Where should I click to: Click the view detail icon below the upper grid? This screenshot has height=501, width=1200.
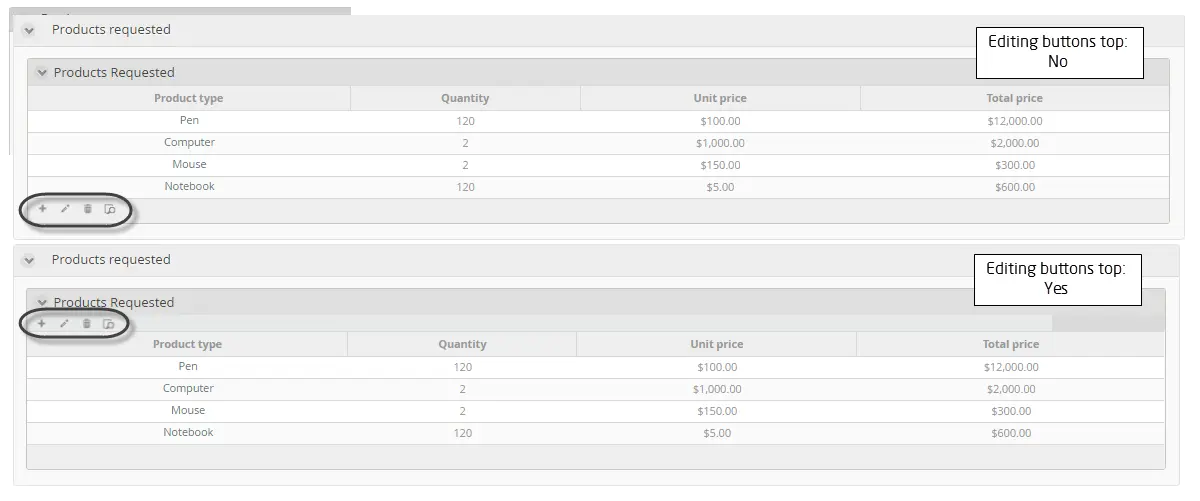110,209
